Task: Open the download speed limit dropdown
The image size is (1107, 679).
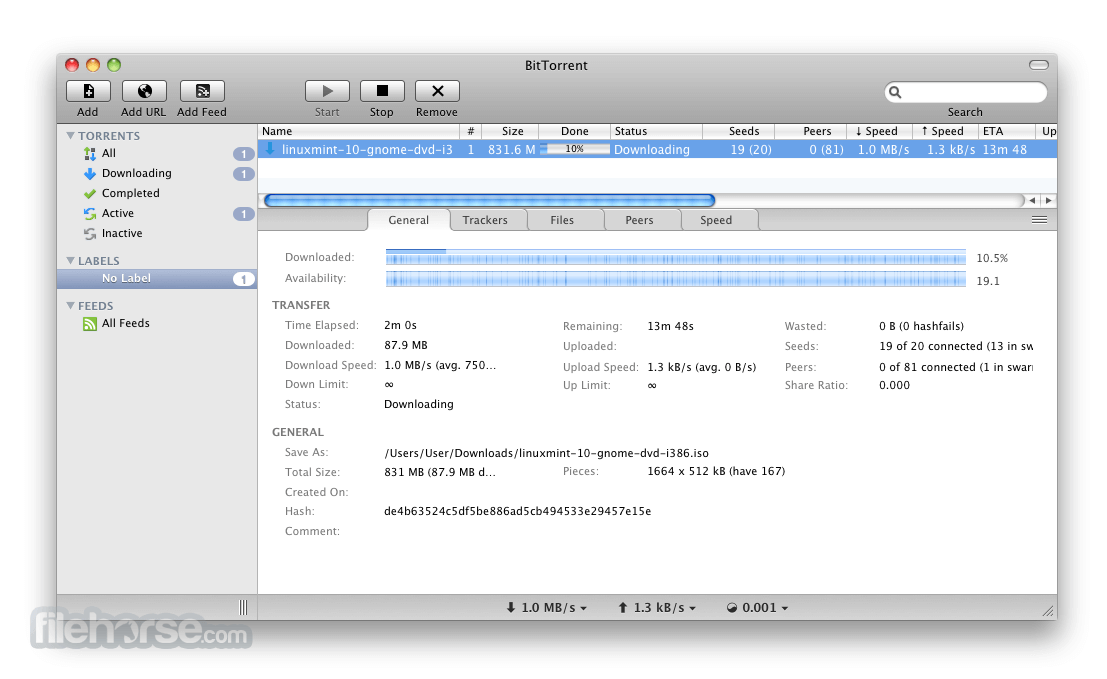Action: [x=547, y=608]
